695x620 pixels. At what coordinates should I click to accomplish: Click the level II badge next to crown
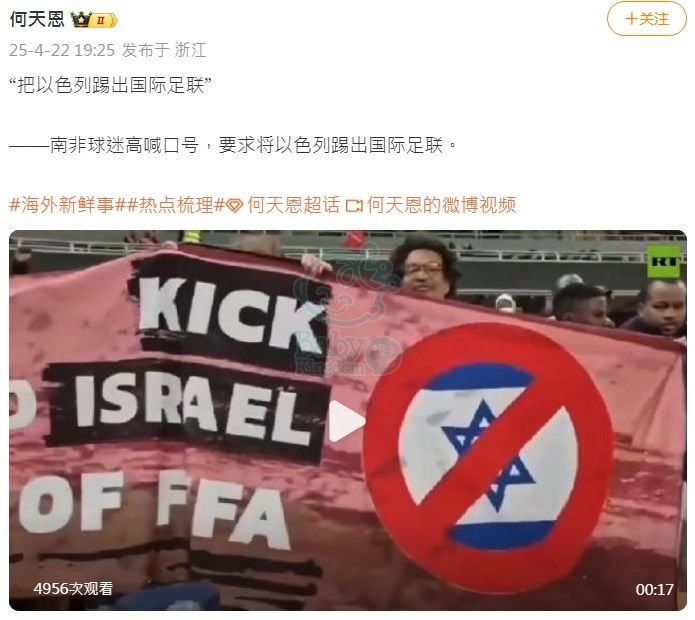pyautogui.click(x=103, y=20)
